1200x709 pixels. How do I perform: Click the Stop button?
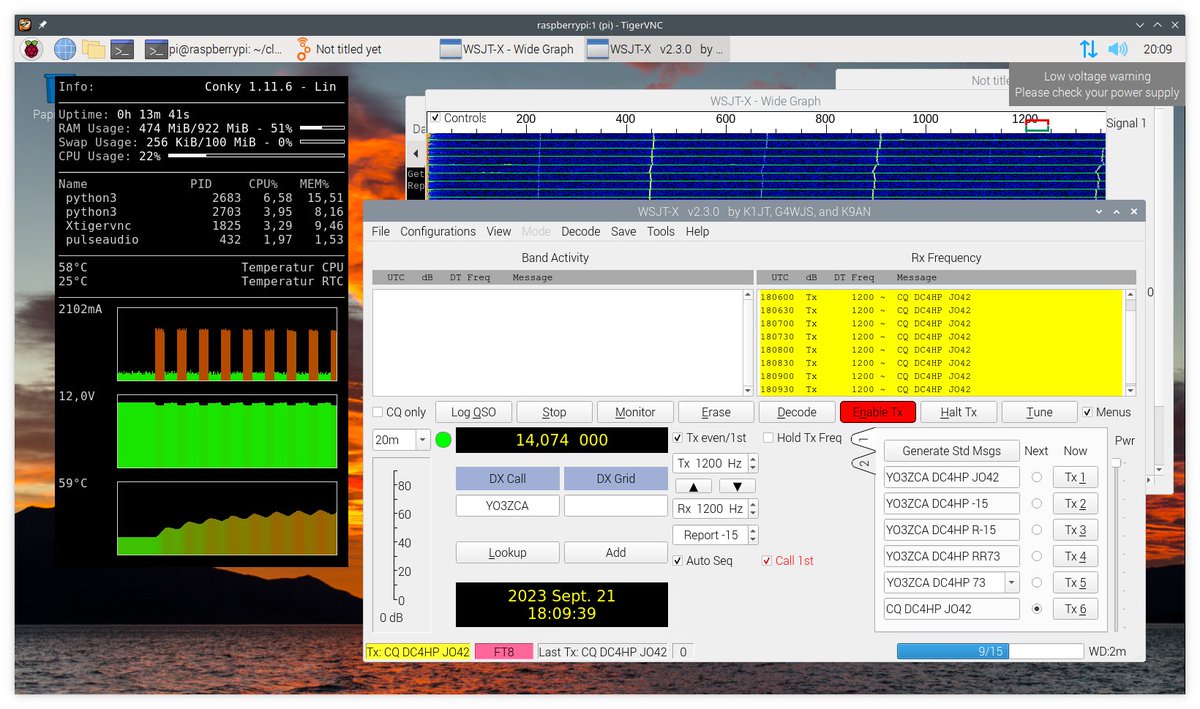554,412
